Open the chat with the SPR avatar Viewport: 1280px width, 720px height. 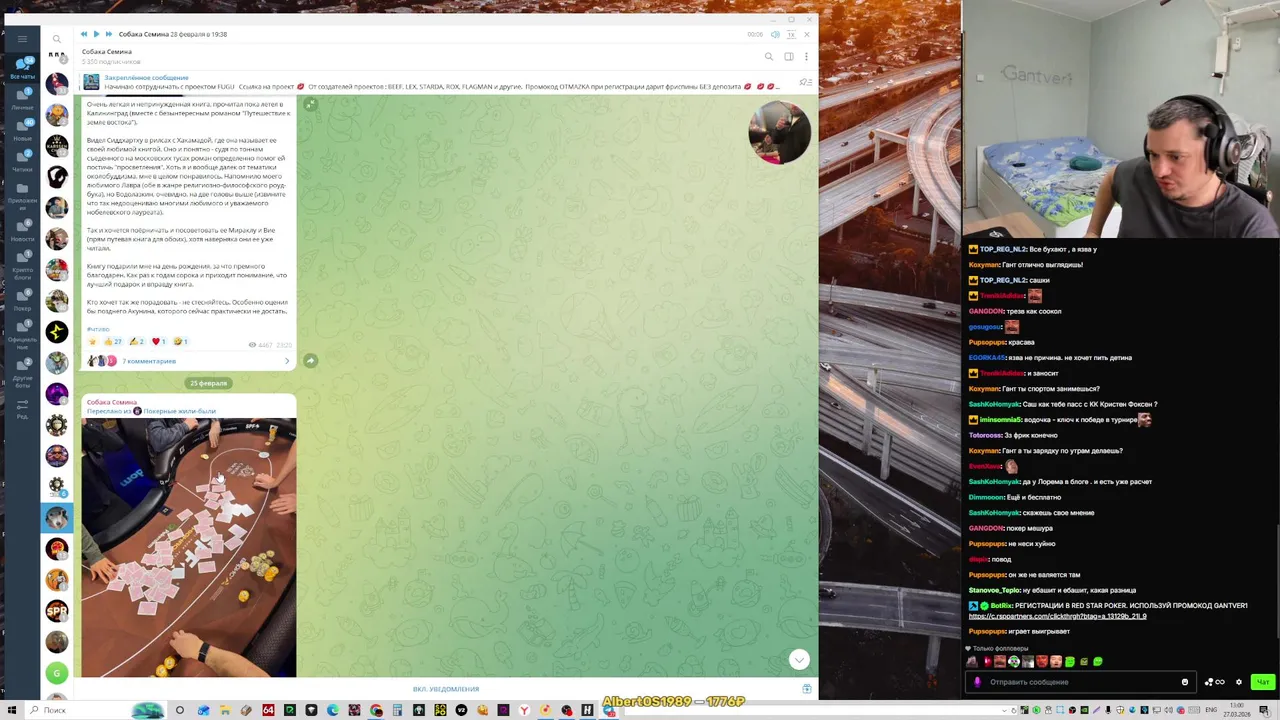pos(57,610)
